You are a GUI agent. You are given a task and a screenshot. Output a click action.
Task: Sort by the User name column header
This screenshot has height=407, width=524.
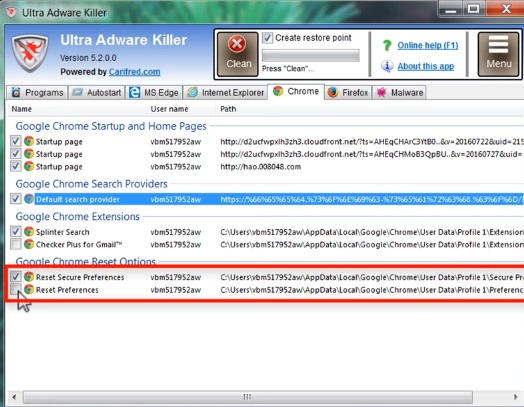tap(181, 109)
